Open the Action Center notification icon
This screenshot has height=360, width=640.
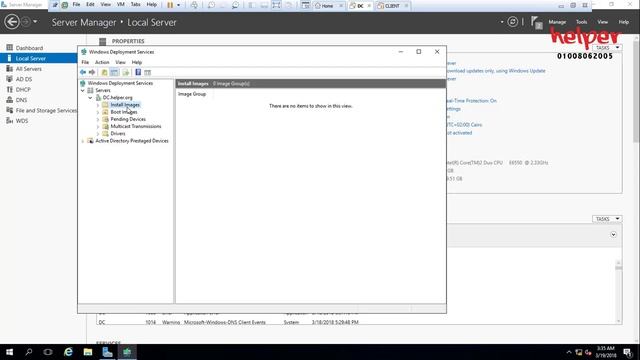pyautogui.click(x=627, y=352)
